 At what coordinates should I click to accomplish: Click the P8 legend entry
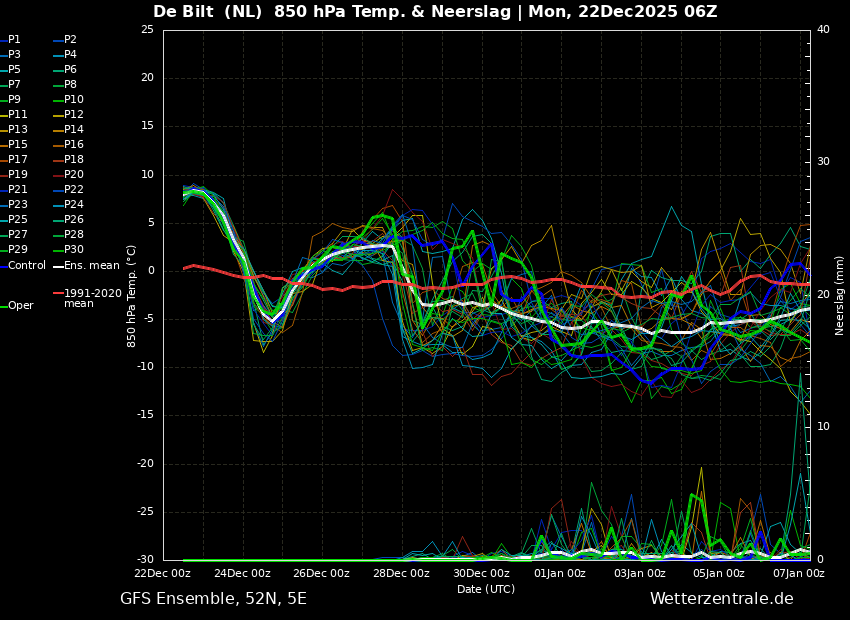pos(66,85)
